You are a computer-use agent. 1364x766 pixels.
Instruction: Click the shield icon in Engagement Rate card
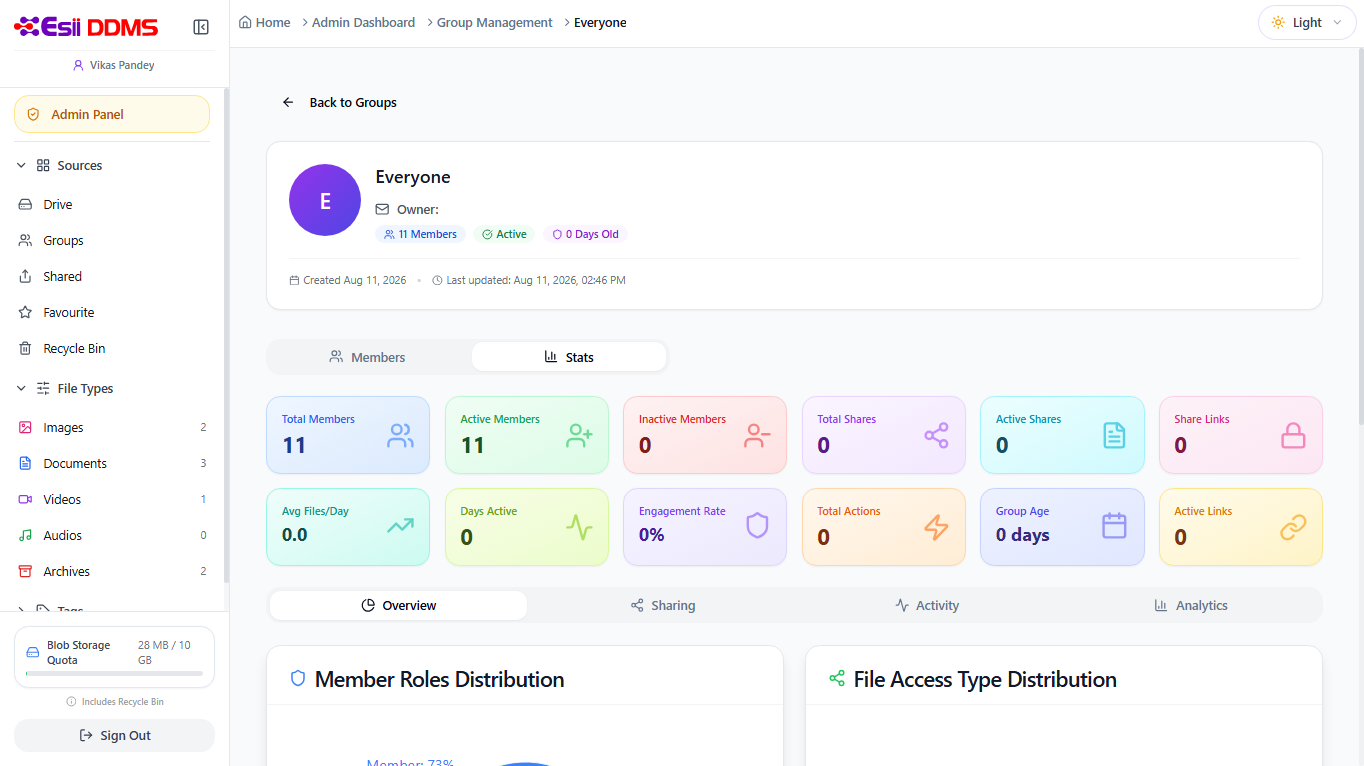coord(758,526)
